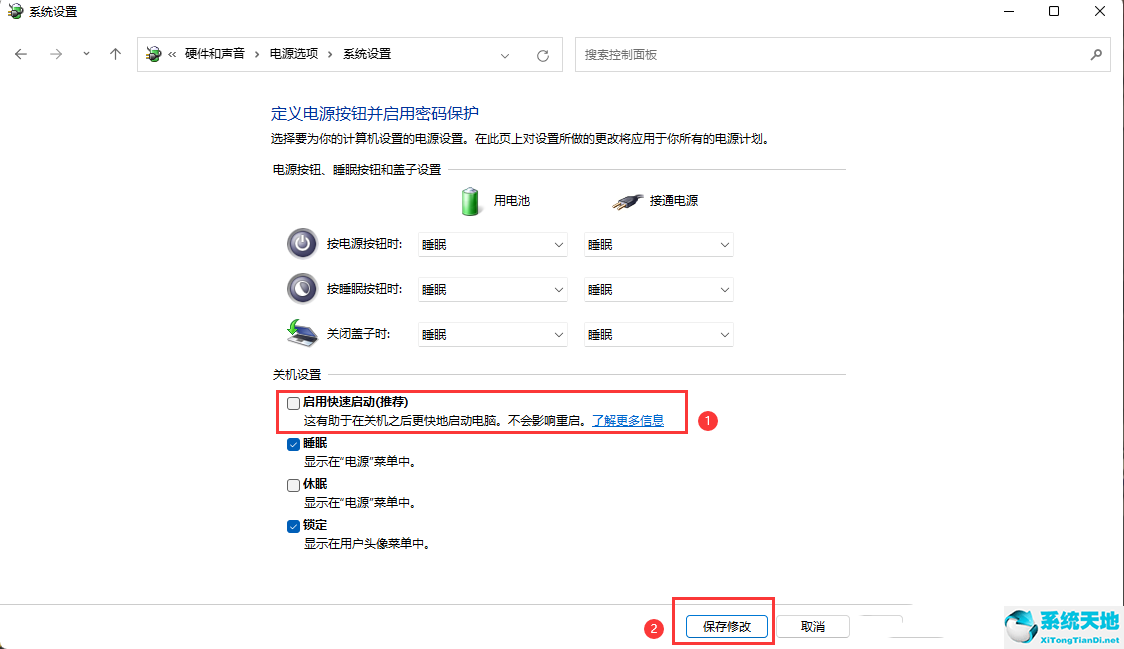Toggle the 锁定 checkbox
Viewport: 1124px width, 649px height.
click(x=293, y=526)
